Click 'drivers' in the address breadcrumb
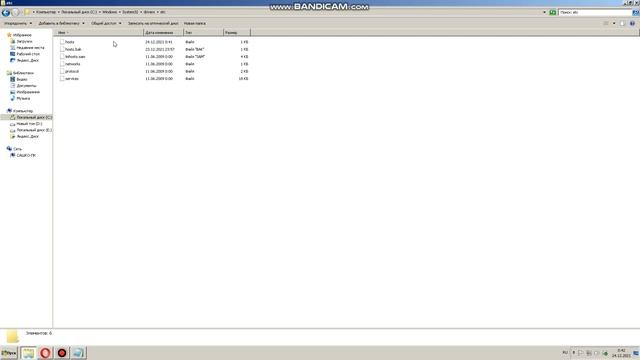The width and height of the screenshot is (640, 360). (149, 12)
